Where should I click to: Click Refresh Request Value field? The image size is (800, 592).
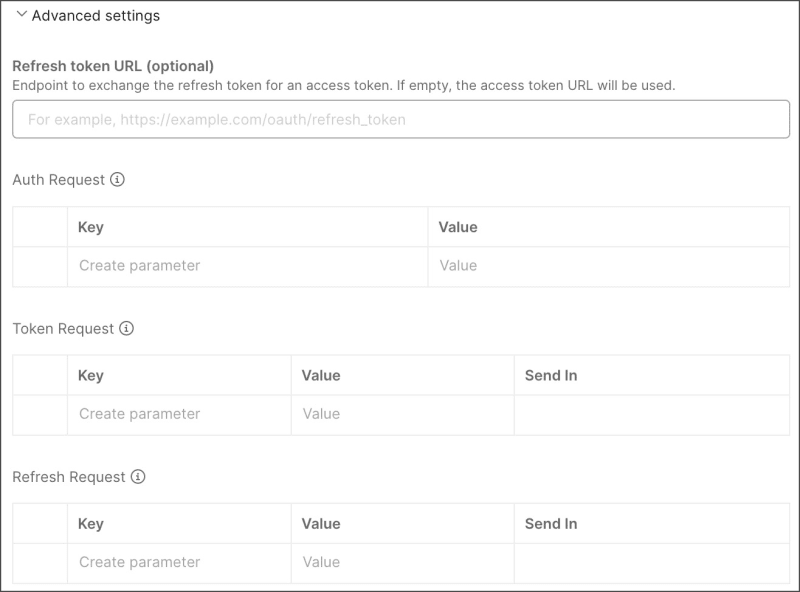402,562
